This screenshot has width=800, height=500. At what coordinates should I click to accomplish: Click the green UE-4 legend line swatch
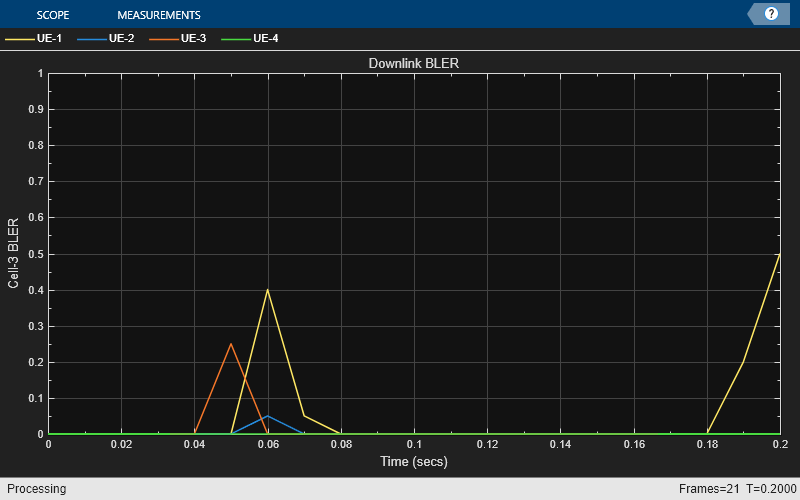coord(236,39)
